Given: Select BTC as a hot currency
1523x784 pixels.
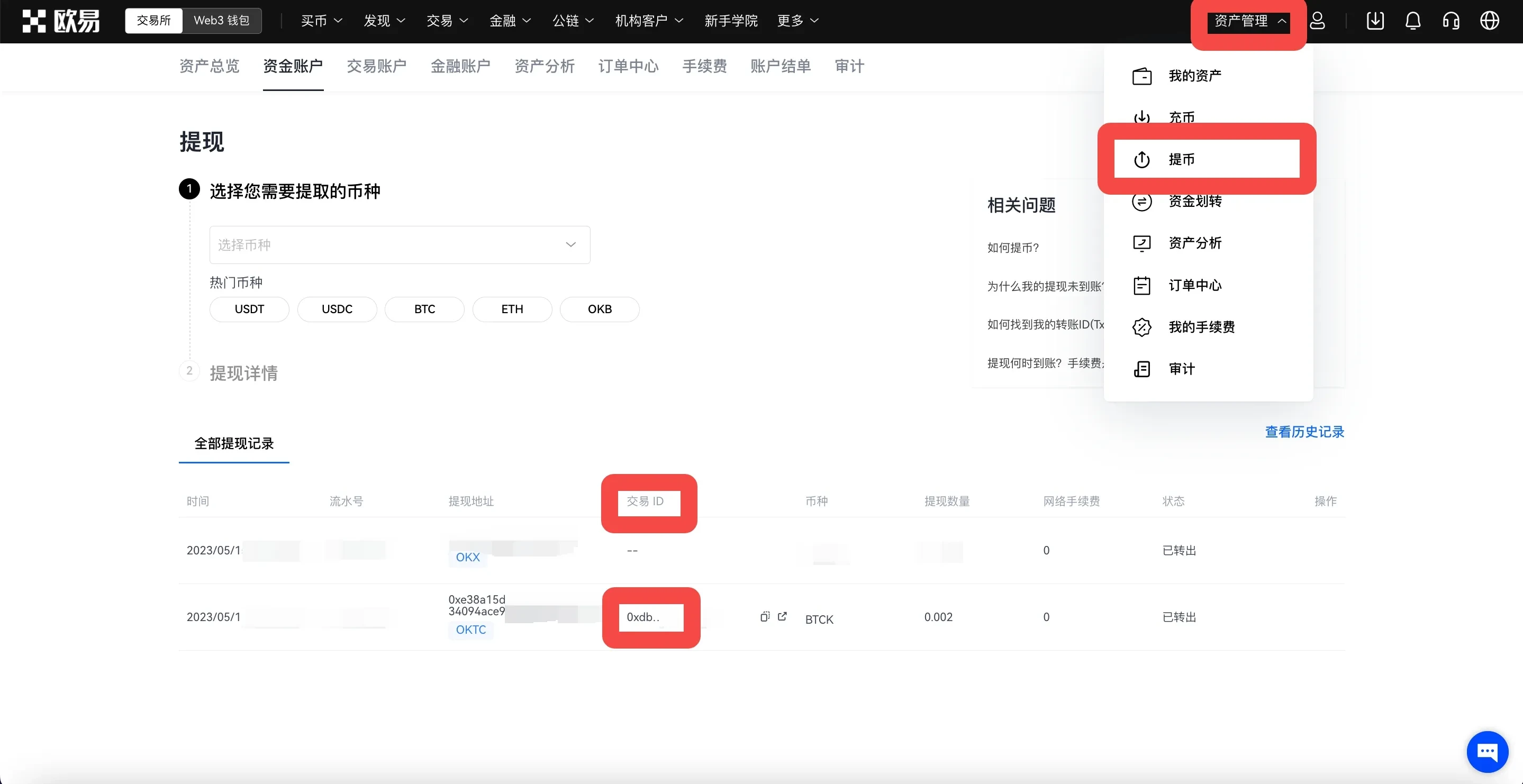Looking at the screenshot, I should (x=424, y=308).
